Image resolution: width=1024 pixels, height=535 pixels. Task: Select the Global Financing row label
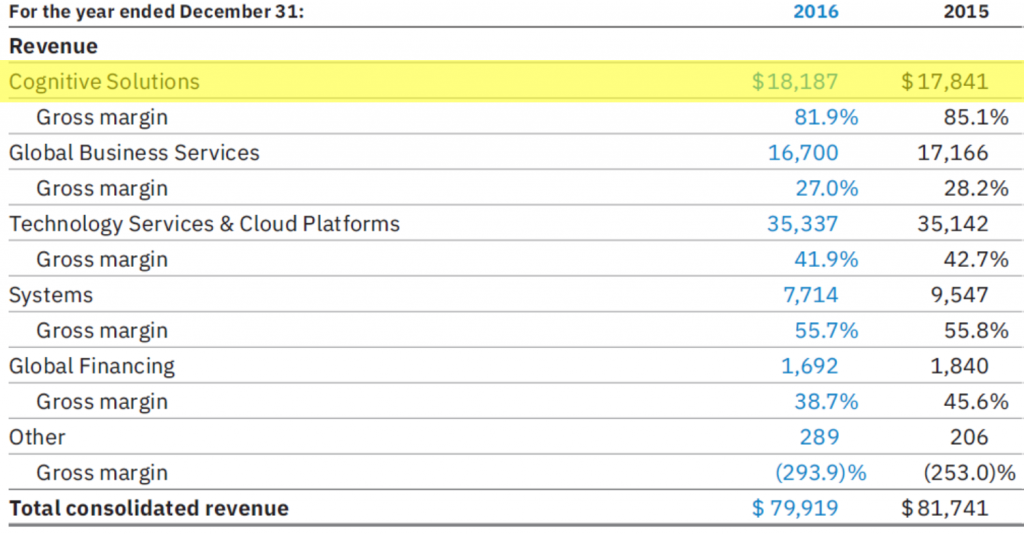click(x=92, y=366)
